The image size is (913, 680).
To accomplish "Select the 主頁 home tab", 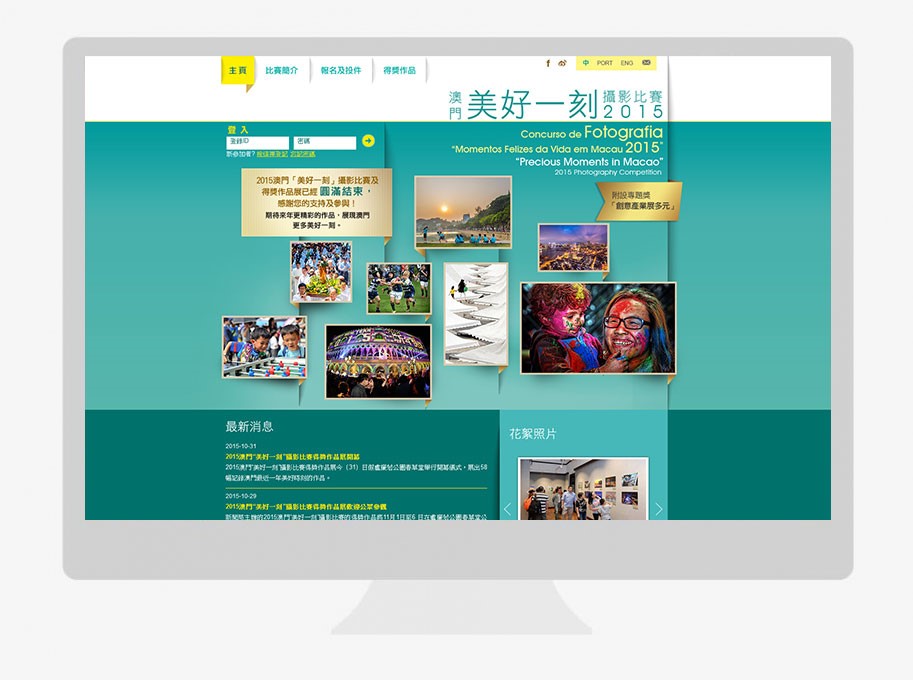I will (237, 71).
